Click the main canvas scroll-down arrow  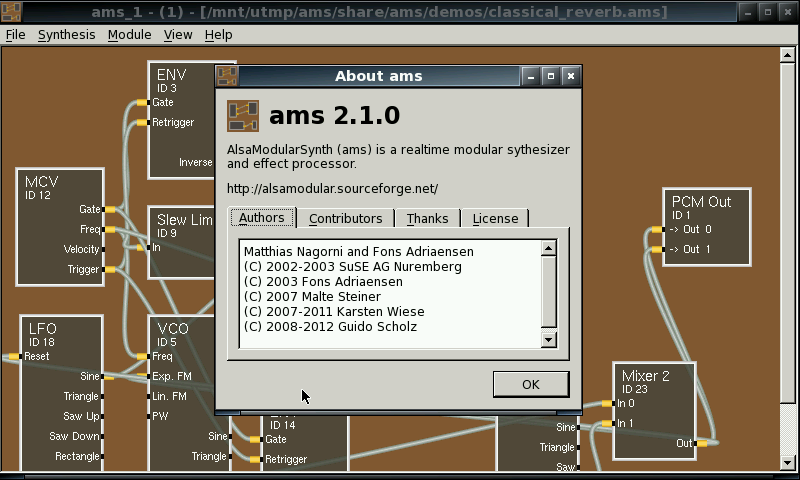point(787,463)
